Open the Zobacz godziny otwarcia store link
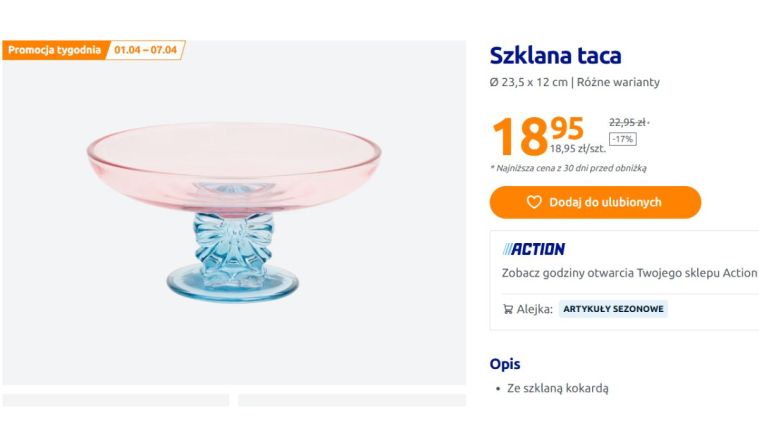This screenshot has height=443, width=759. coord(629,272)
